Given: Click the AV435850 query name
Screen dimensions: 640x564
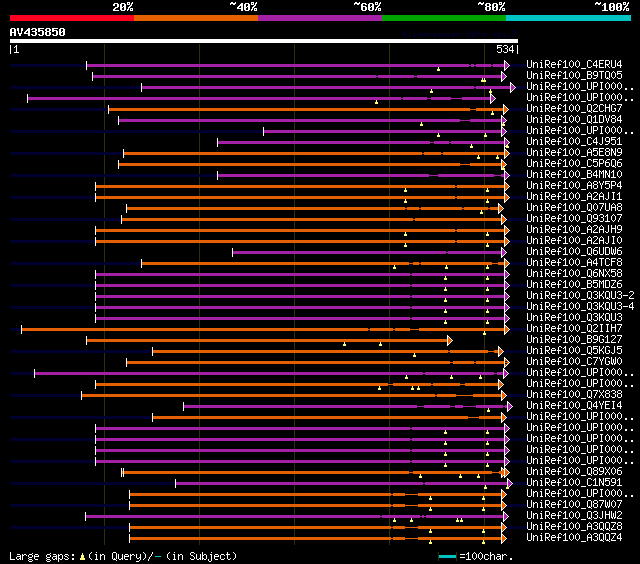Looking at the screenshot, I should pos(38,32).
